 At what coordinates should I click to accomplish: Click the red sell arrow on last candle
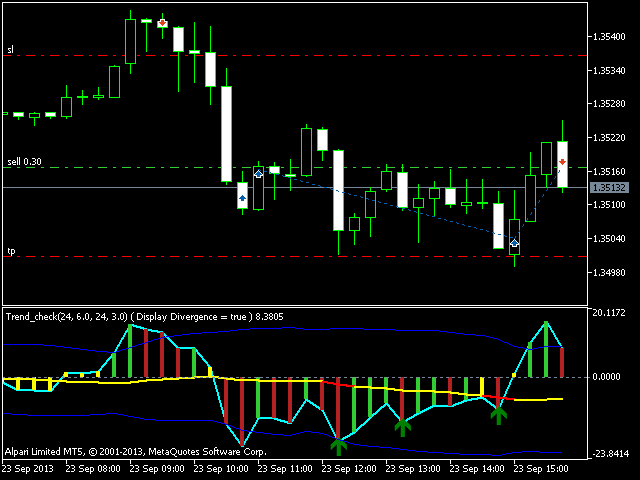pyautogui.click(x=562, y=162)
